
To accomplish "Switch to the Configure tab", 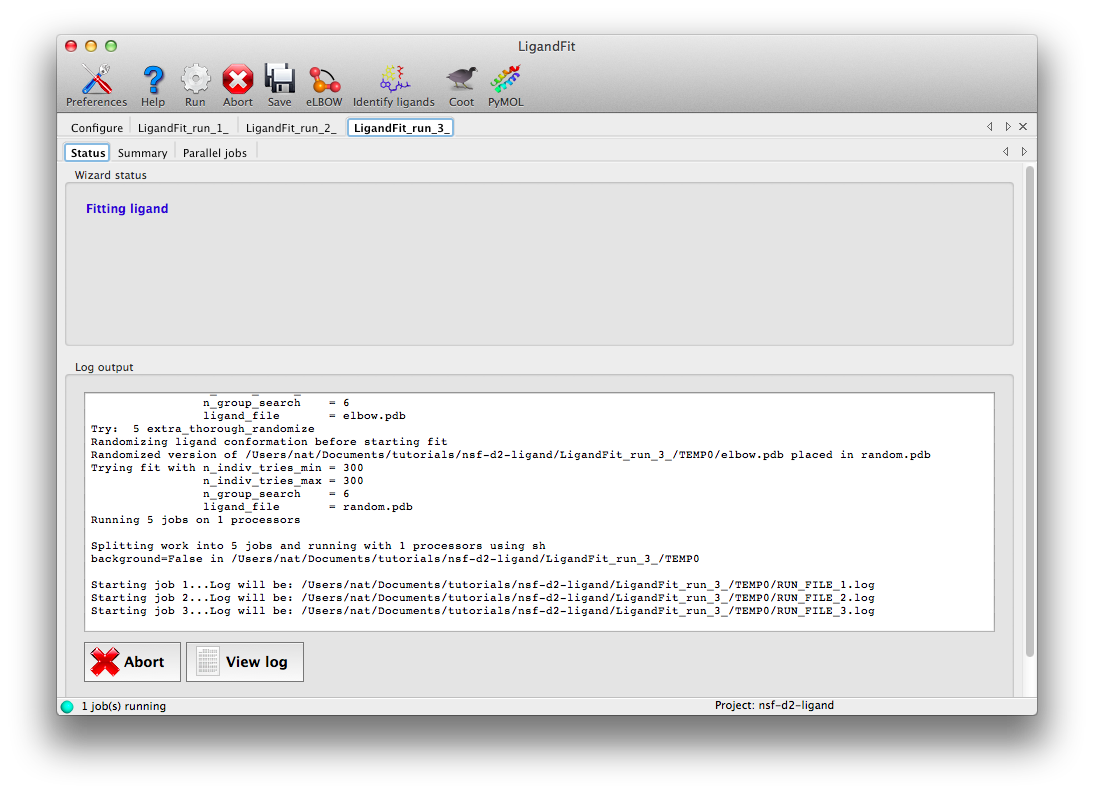I will point(96,128).
